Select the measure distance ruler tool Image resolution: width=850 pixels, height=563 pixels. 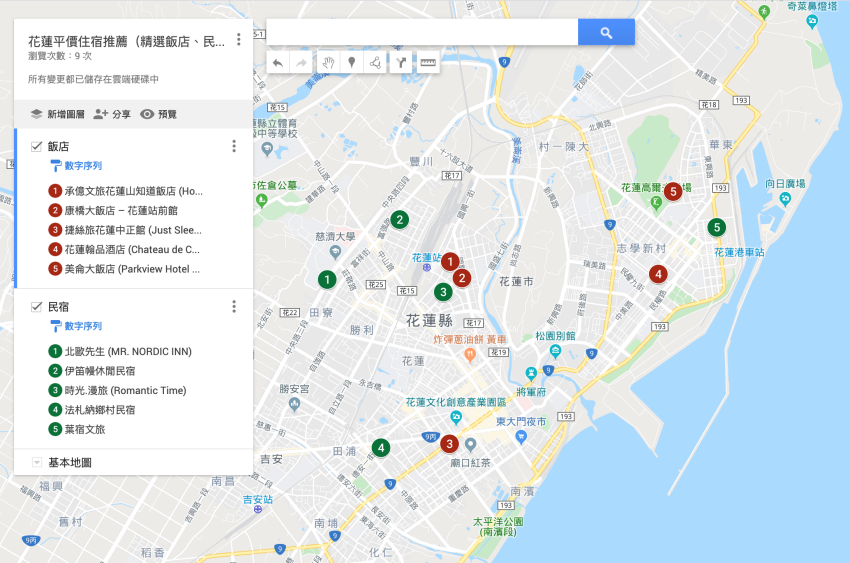(428, 63)
